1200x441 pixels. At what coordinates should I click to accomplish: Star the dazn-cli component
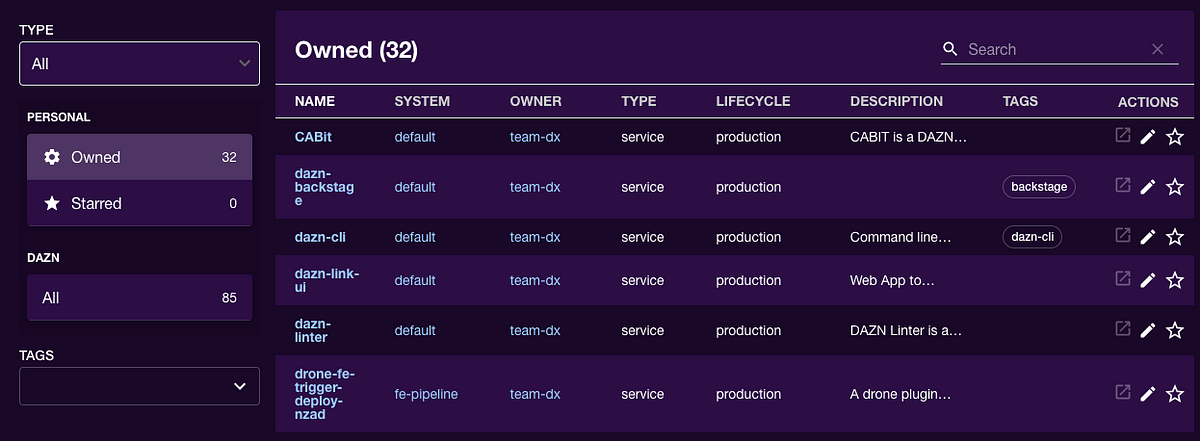pyautogui.click(x=1174, y=237)
